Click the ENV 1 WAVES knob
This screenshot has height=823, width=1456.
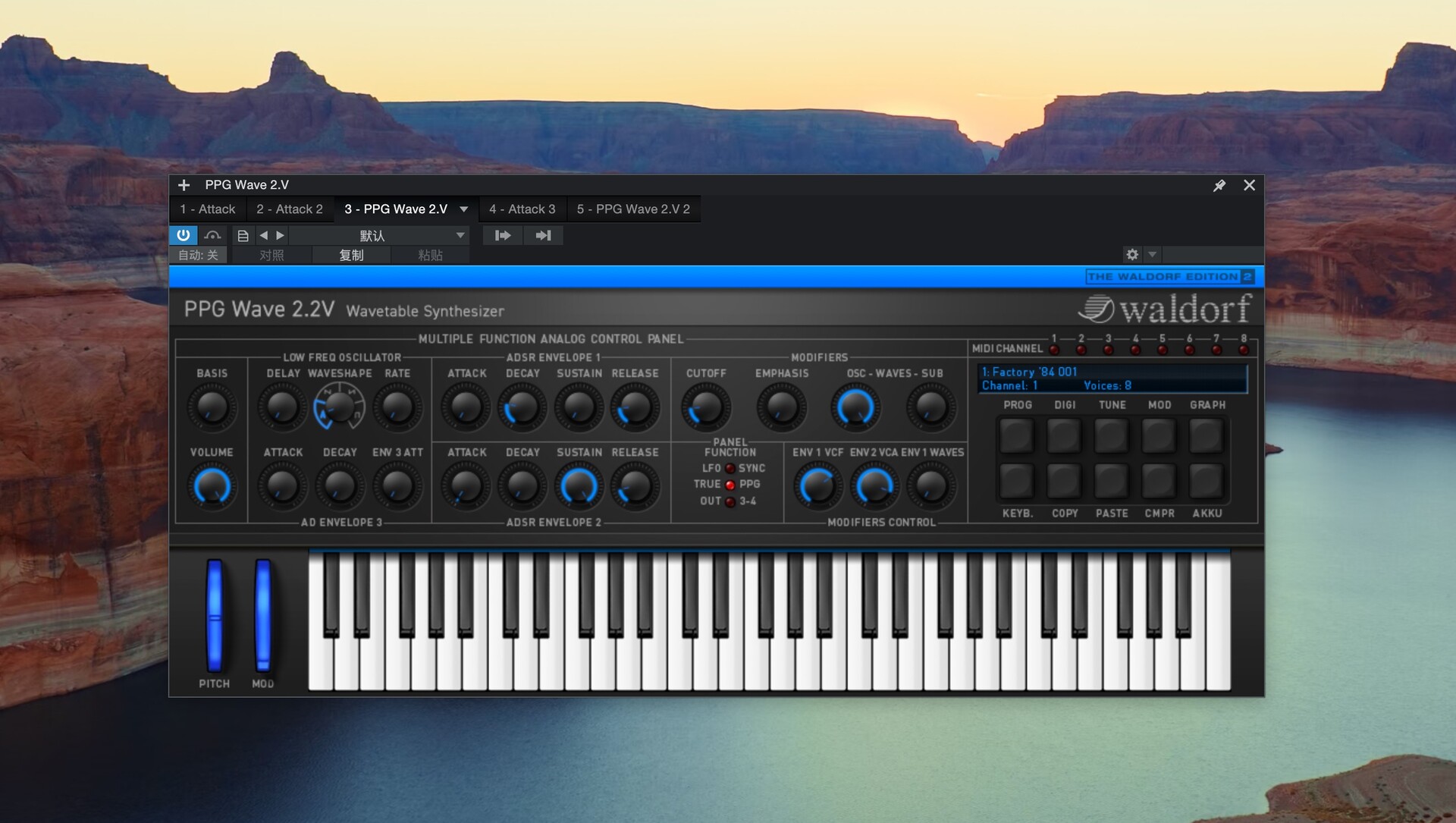point(931,486)
